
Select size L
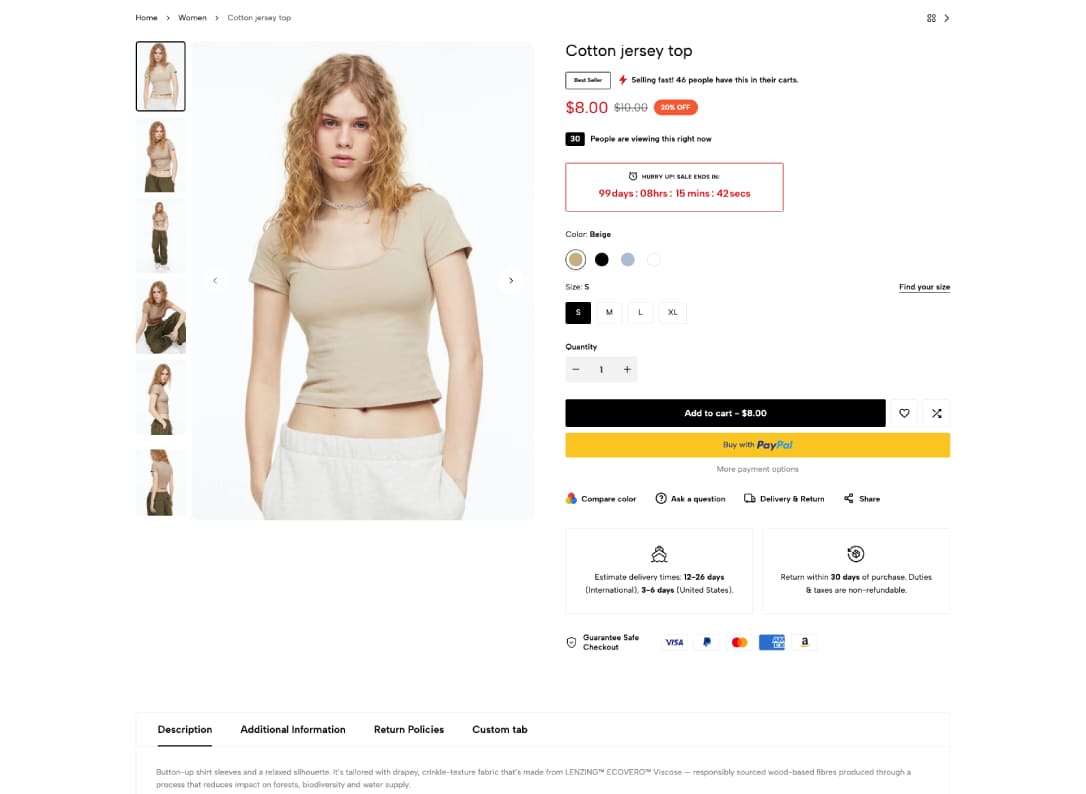pos(640,312)
